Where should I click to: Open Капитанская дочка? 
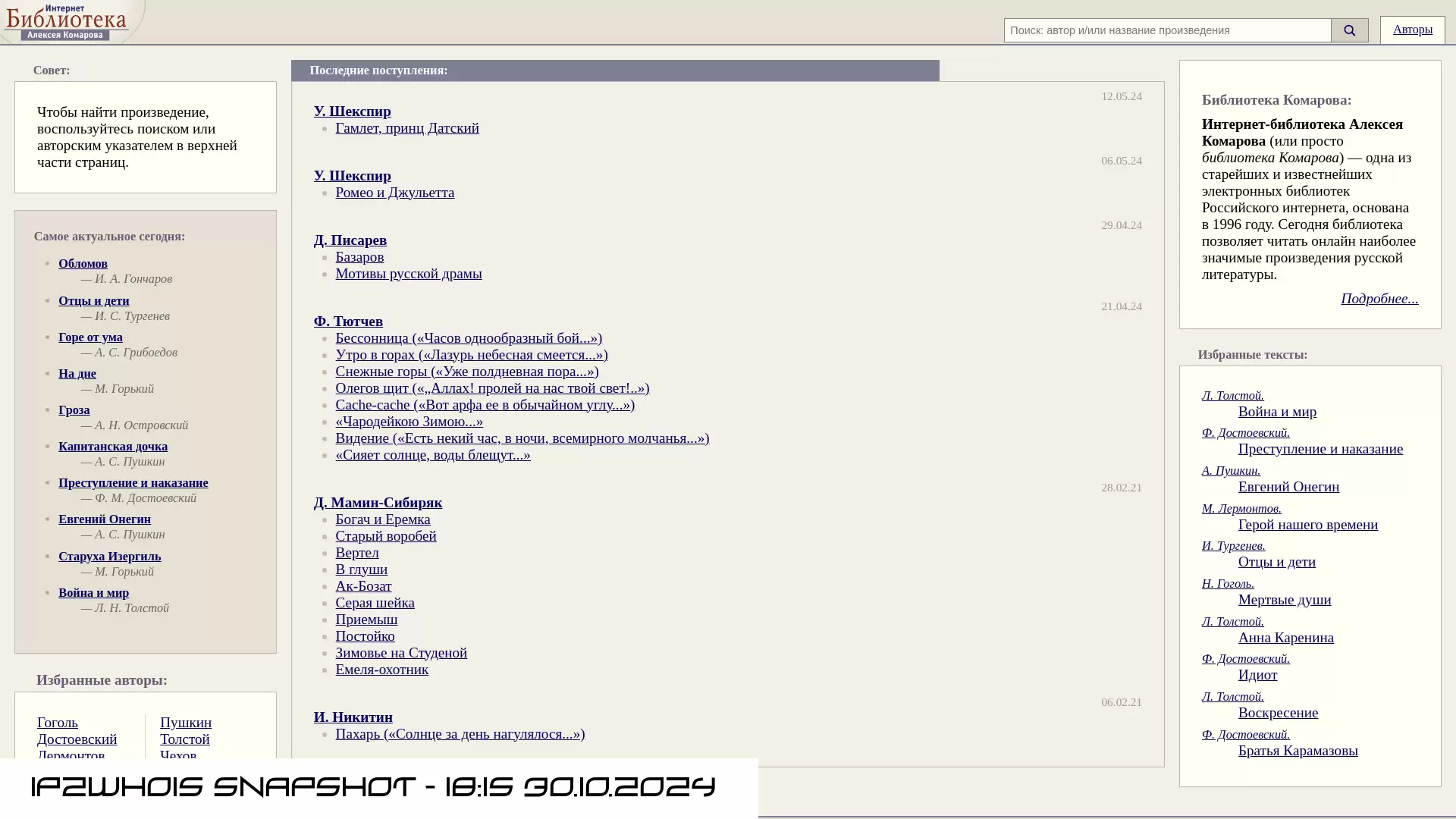(x=113, y=447)
